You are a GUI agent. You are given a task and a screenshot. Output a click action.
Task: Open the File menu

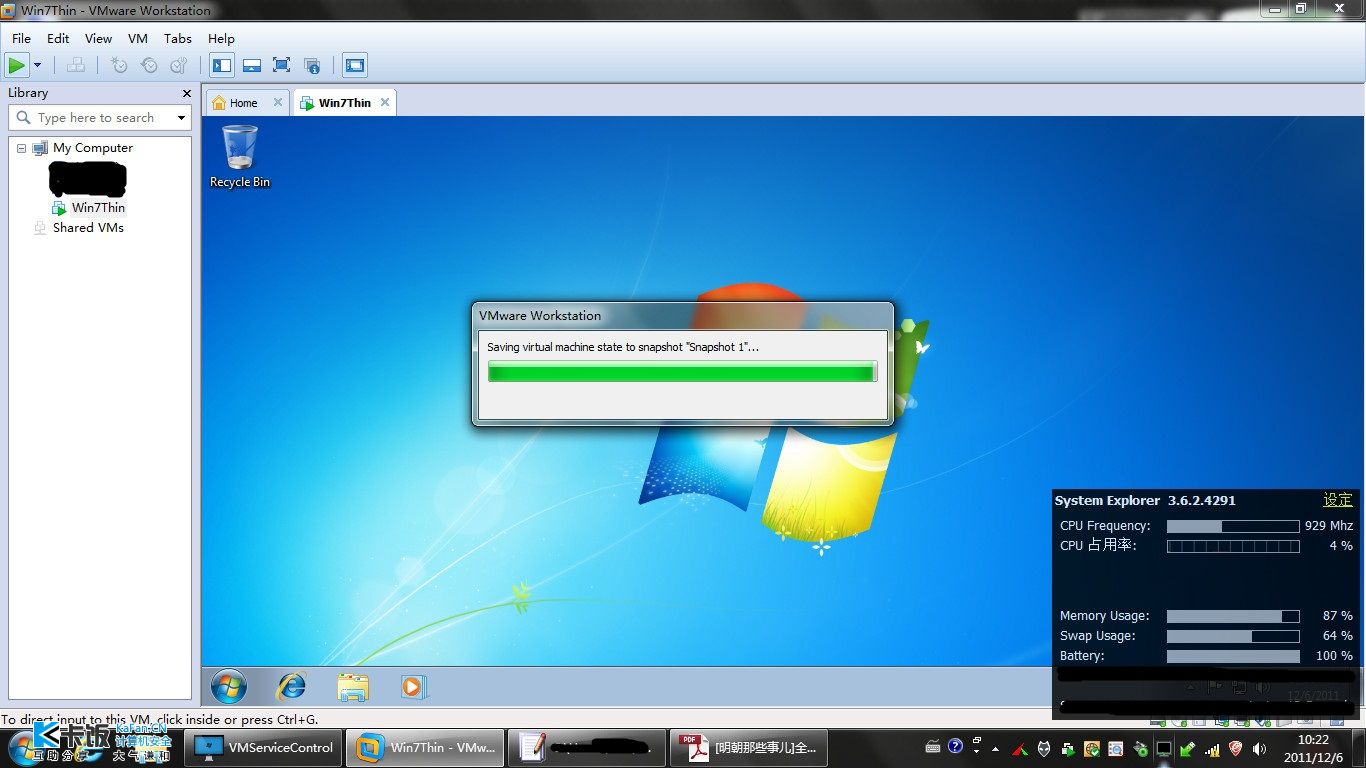21,38
